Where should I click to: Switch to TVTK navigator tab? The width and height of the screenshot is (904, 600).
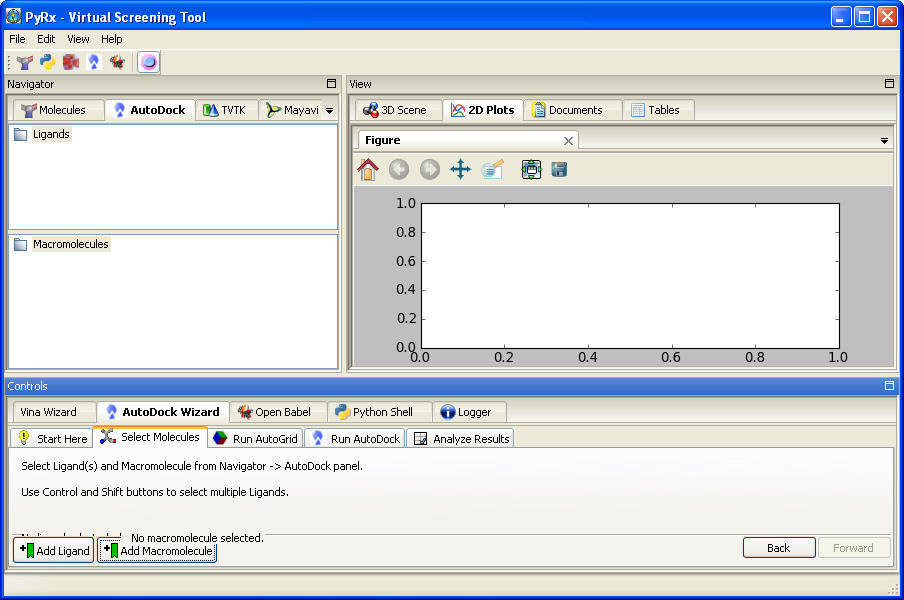pyautogui.click(x=227, y=110)
